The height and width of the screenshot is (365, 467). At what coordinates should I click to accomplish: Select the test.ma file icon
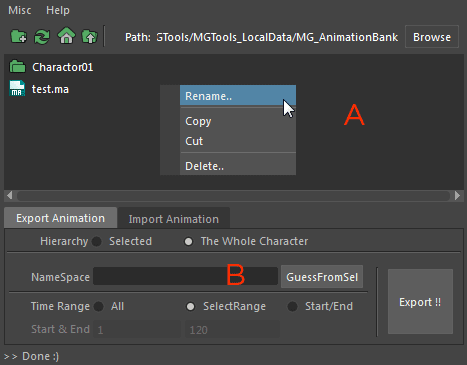coord(17,89)
